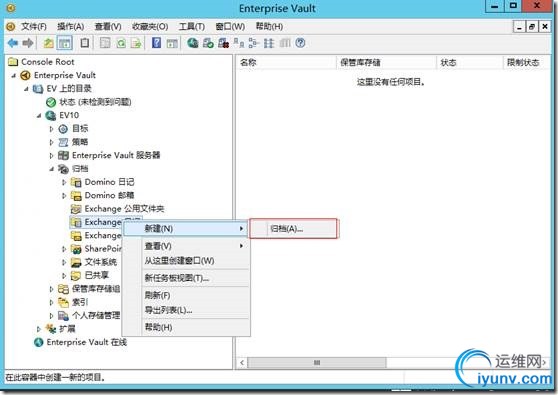
Task: Choose 新任务板视图(T)... in the context menu
Action: tap(185, 278)
